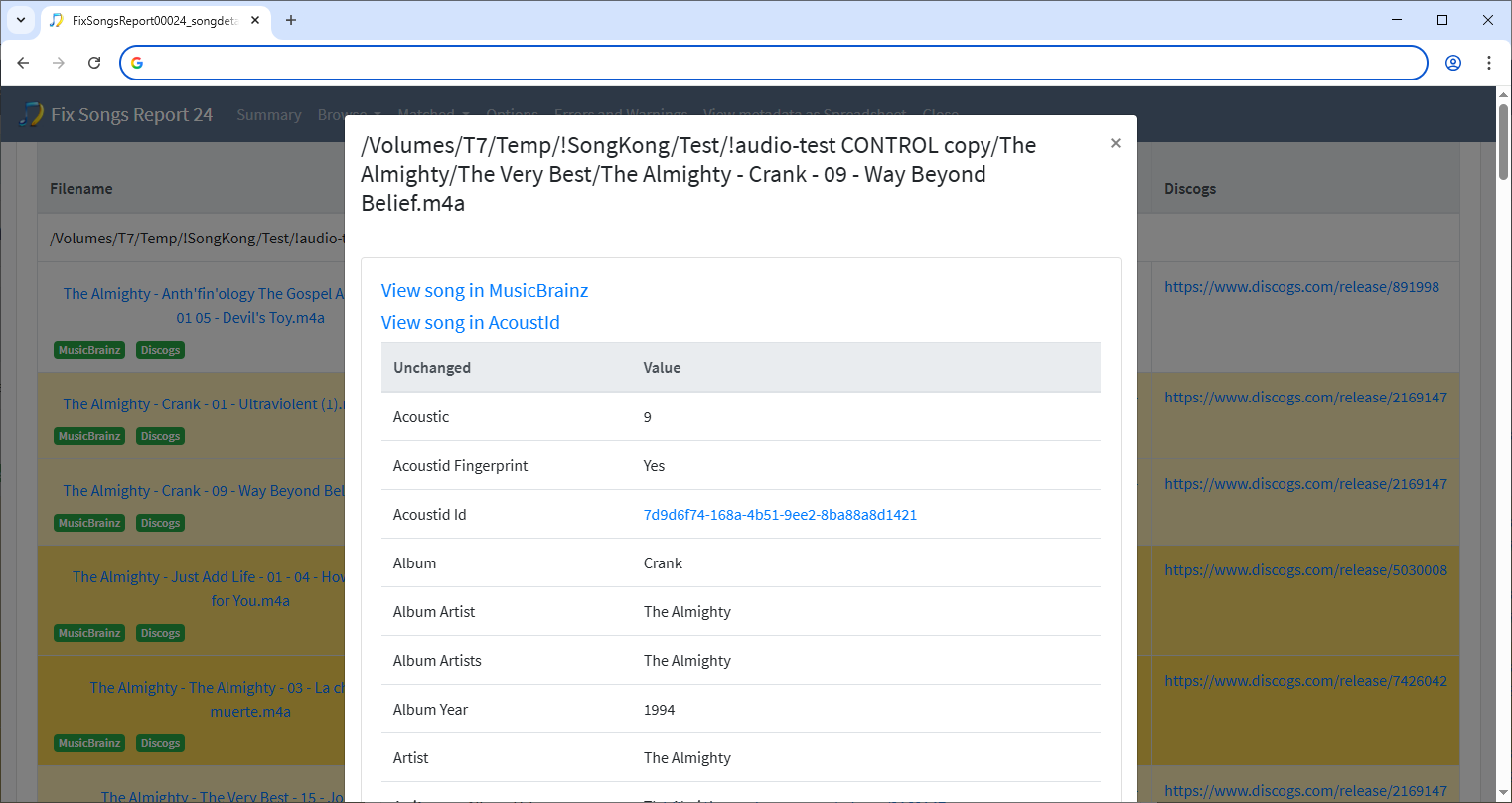Open the Chrome three-dot menu
This screenshot has width=1512, height=803.
tap(1488, 63)
